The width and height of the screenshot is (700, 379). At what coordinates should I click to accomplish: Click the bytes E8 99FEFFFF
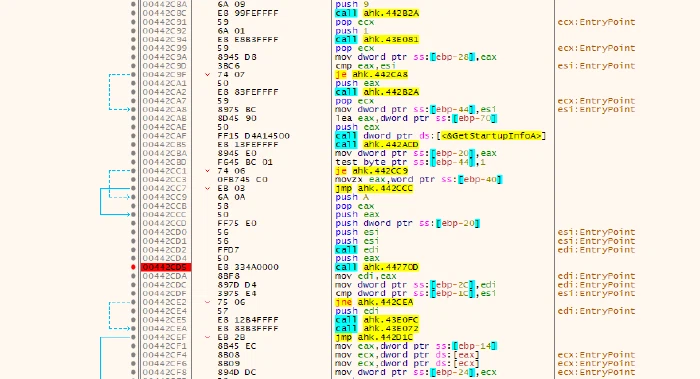click(x=248, y=13)
